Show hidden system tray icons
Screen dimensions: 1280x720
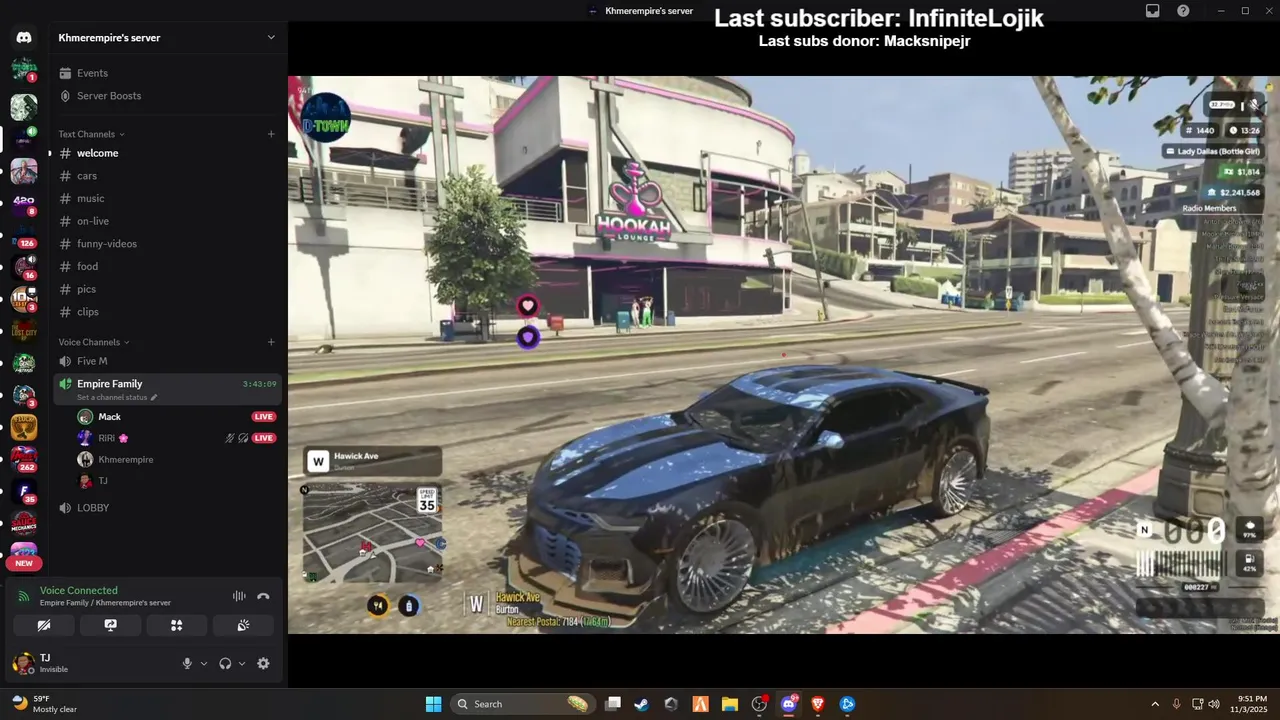tap(1155, 704)
